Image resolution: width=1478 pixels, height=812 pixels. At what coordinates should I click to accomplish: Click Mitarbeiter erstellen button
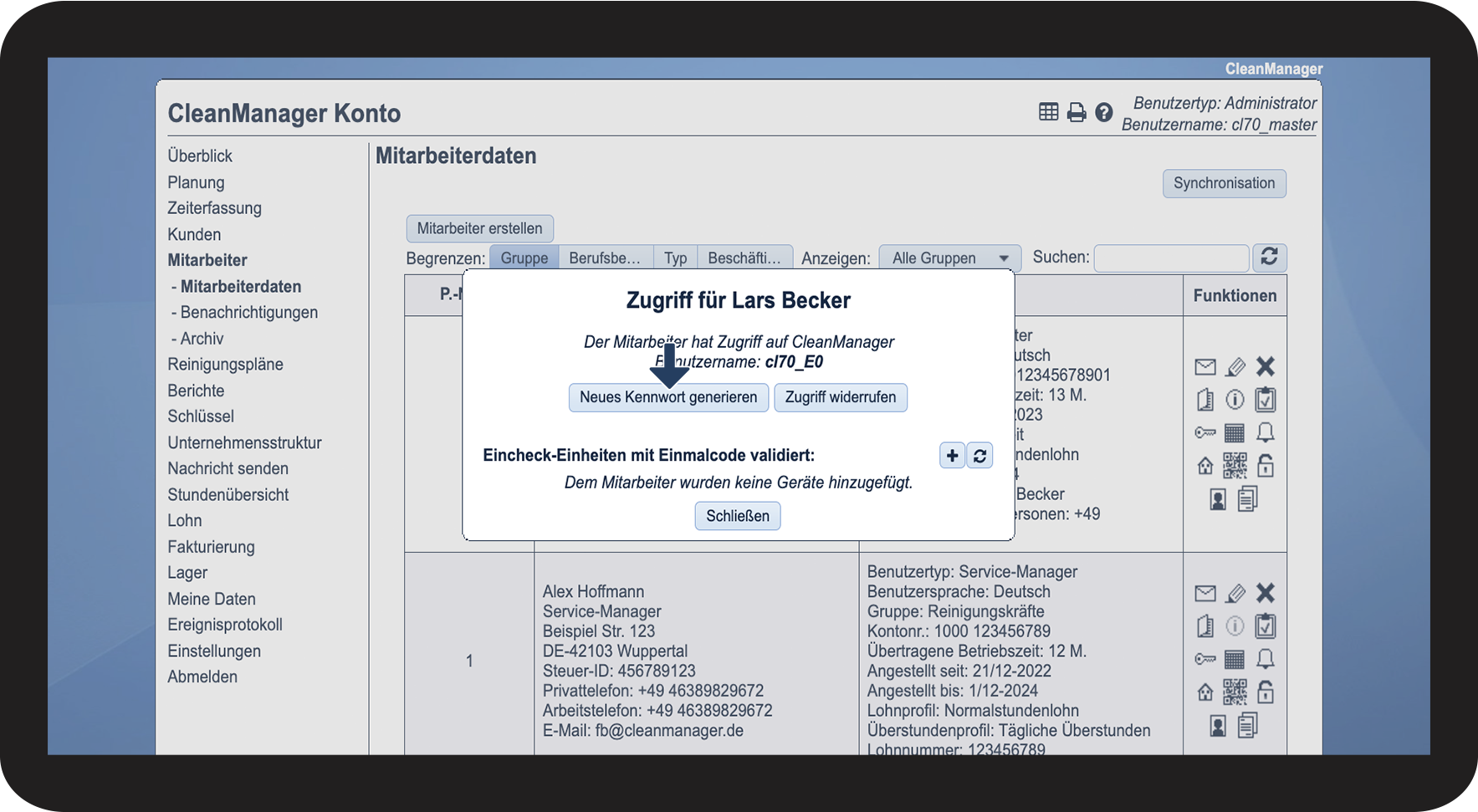(x=479, y=228)
